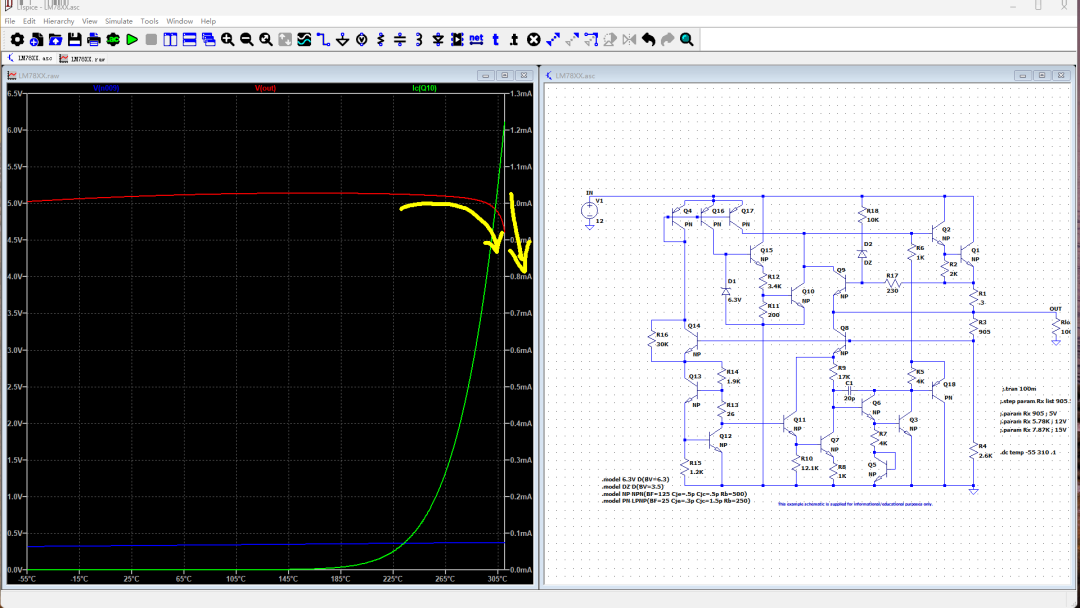Click the Save file icon
The height and width of the screenshot is (608, 1080).
click(74, 40)
